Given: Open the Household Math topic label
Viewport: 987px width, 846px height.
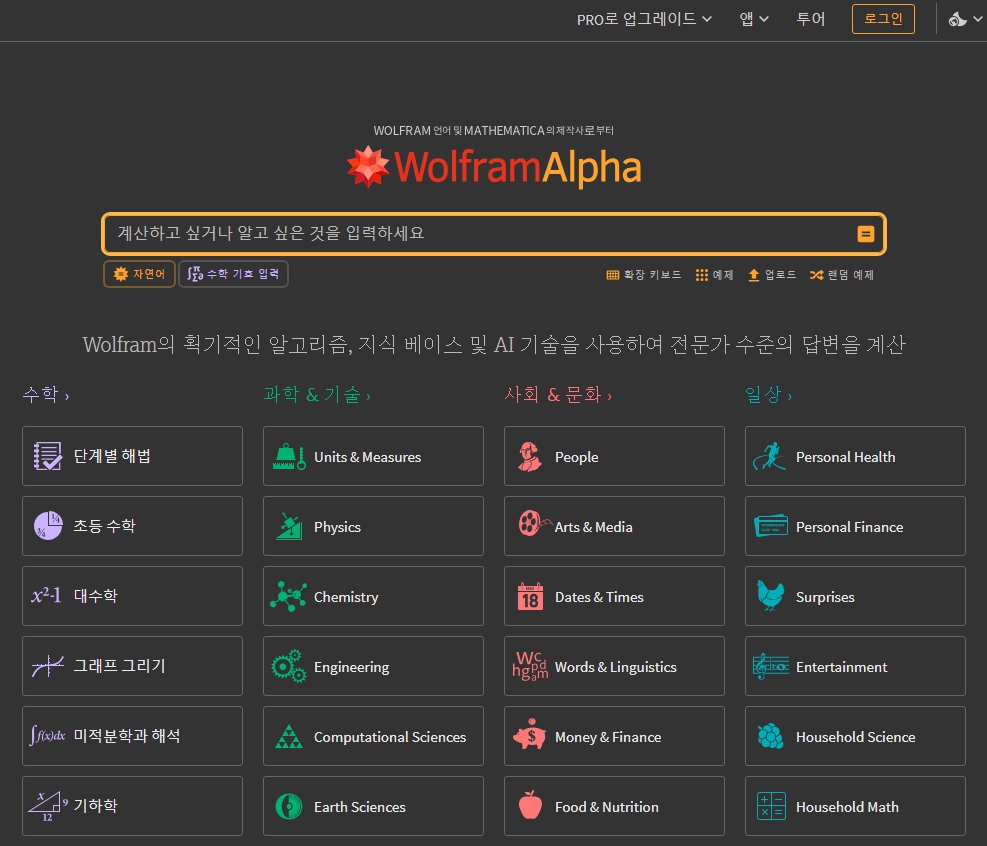Looking at the screenshot, I should [847, 807].
